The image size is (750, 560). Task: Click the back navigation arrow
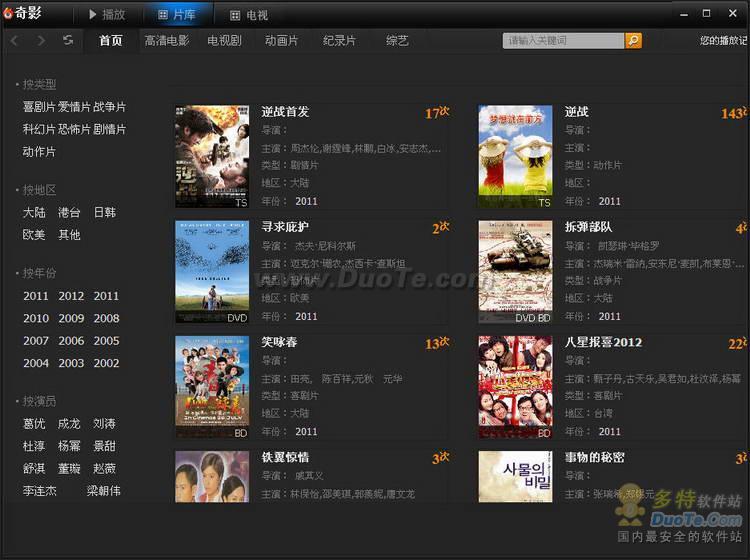(14, 41)
